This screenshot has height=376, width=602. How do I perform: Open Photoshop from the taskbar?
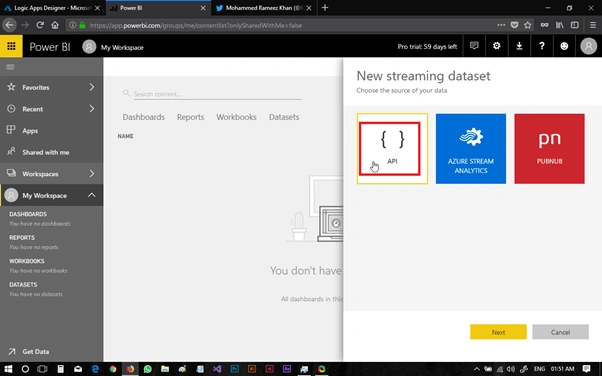click(x=235, y=369)
